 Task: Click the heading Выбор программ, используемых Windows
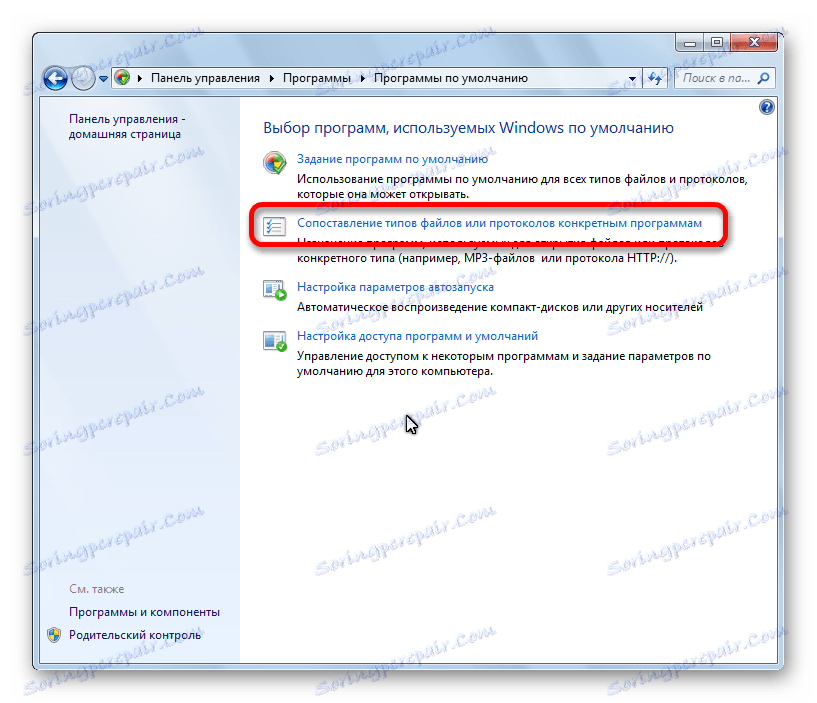[x=468, y=128]
